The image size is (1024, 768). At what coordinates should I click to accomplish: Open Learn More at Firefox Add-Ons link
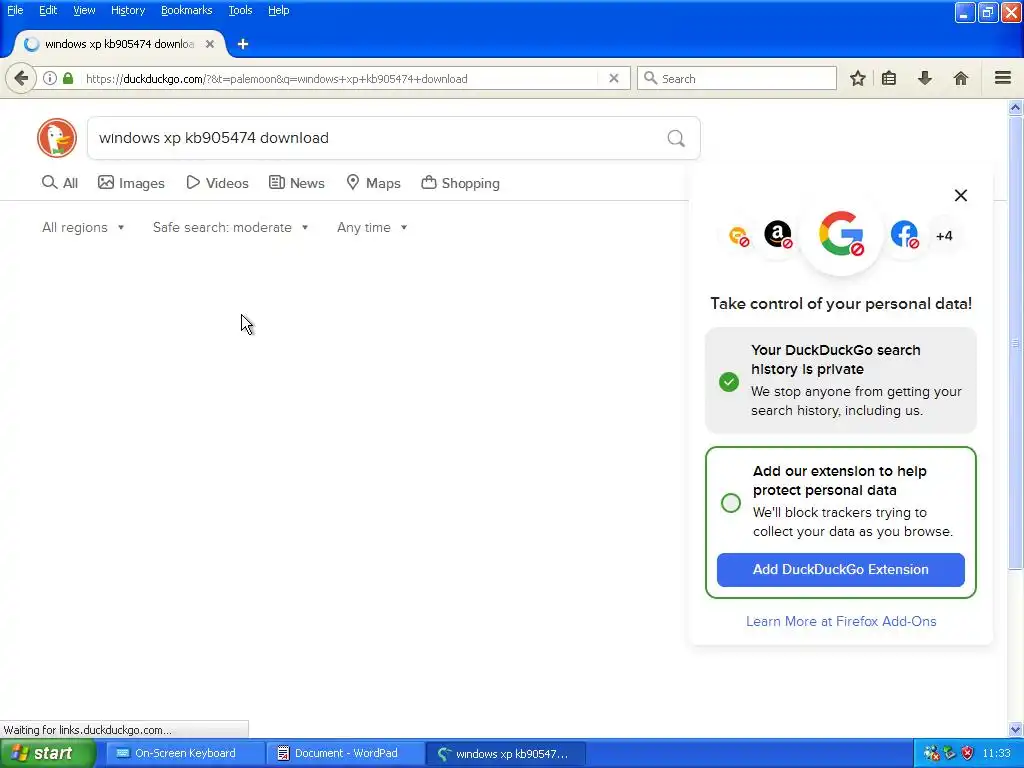841,621
